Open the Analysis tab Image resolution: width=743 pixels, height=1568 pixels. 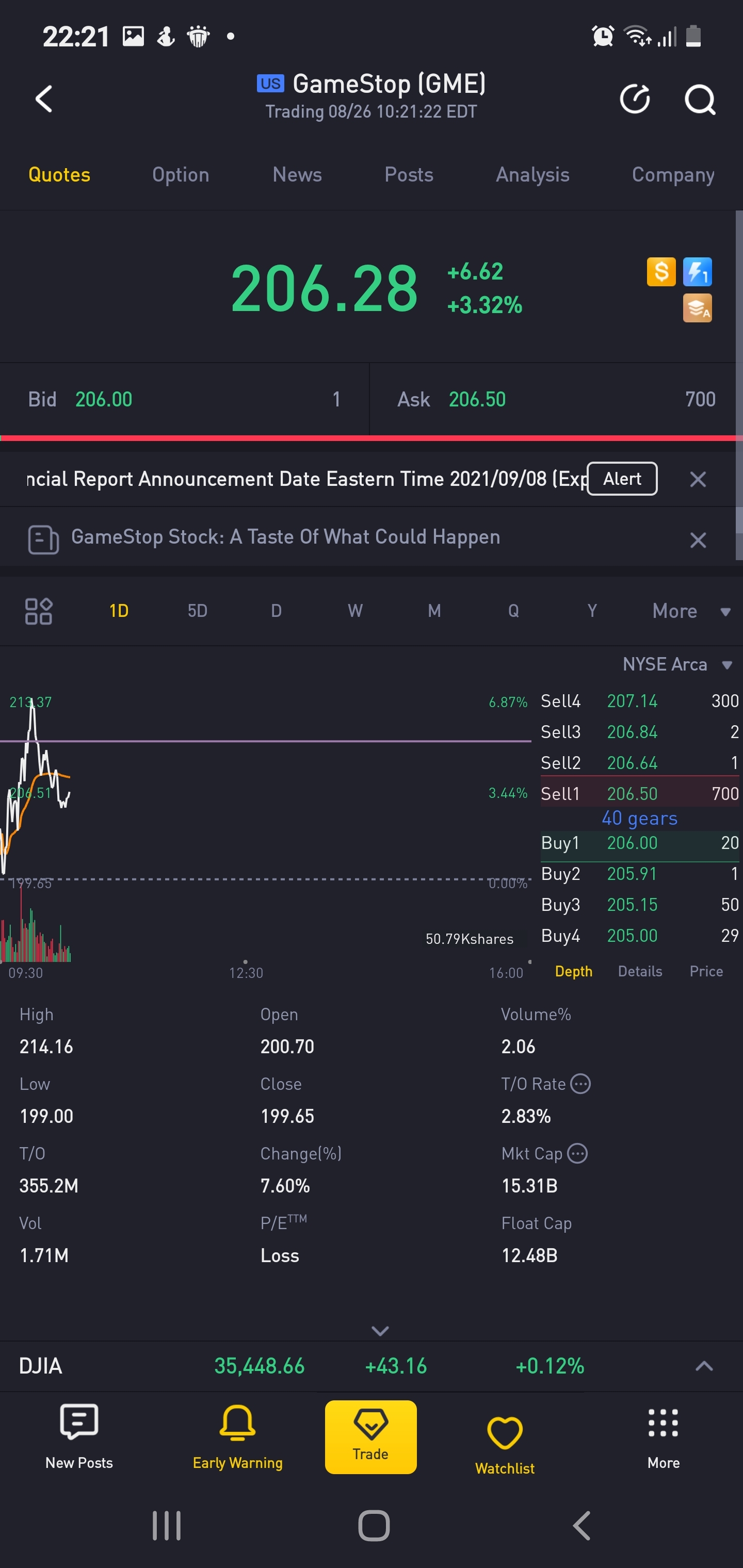(532, 175)
